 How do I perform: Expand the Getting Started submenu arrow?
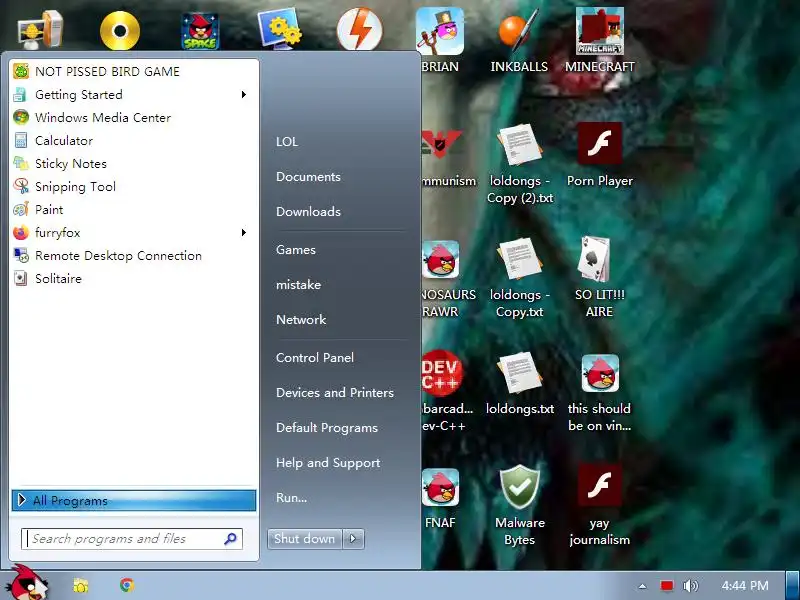click(244, 94)
